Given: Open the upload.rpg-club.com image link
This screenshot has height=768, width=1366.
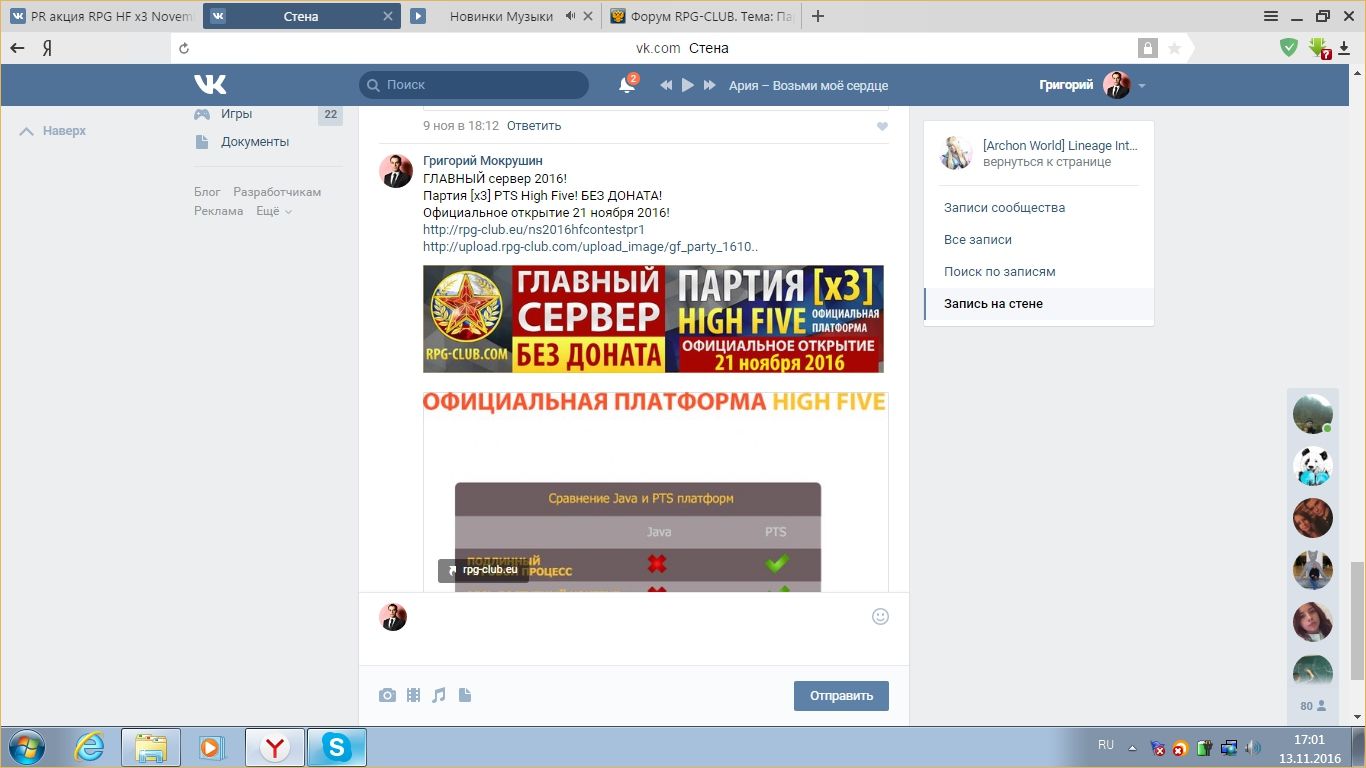Looking at the screenshot, I should click(x=591, y=247).
